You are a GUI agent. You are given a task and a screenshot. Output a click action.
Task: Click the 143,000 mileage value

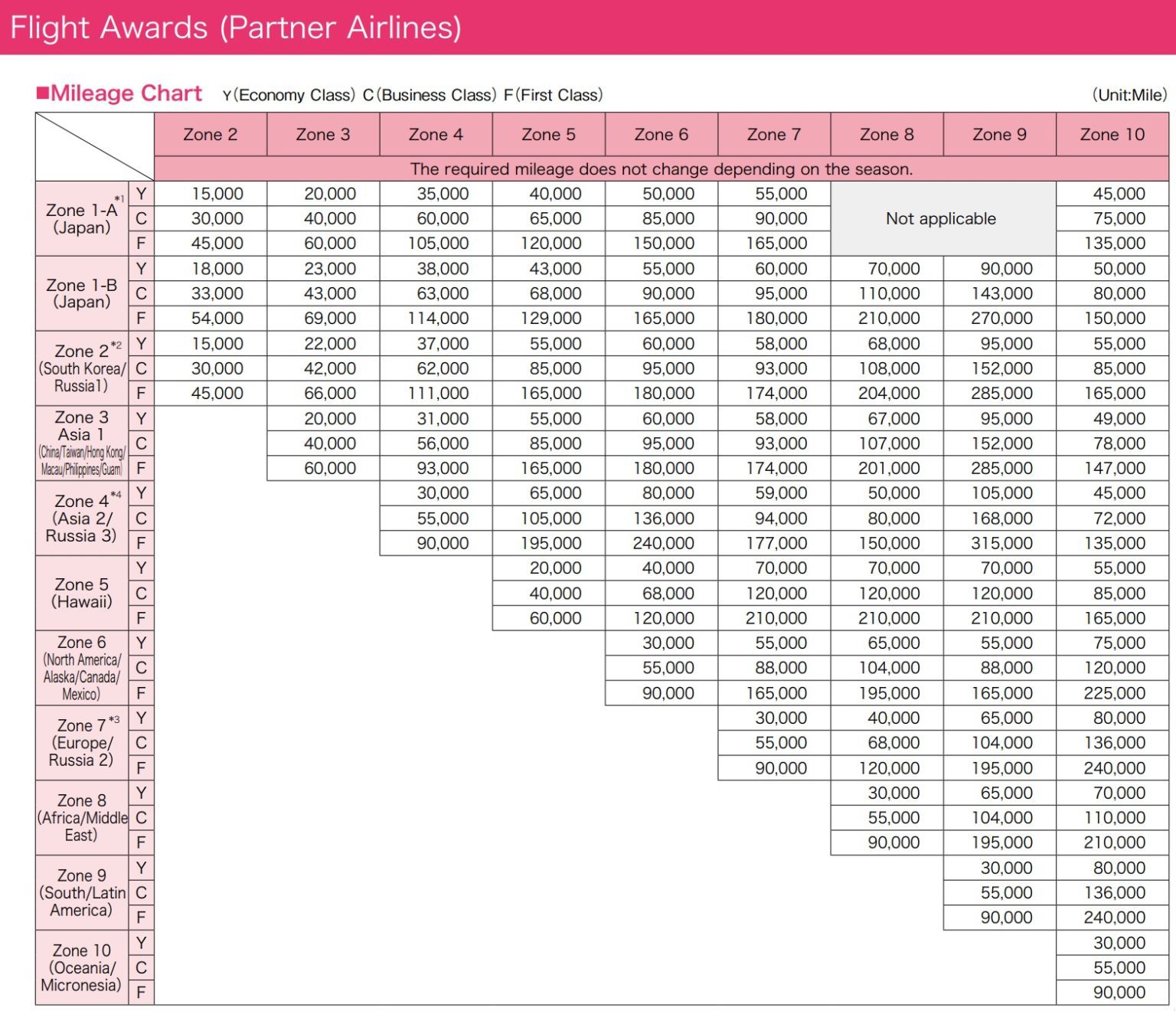[x=1001, y=293]
